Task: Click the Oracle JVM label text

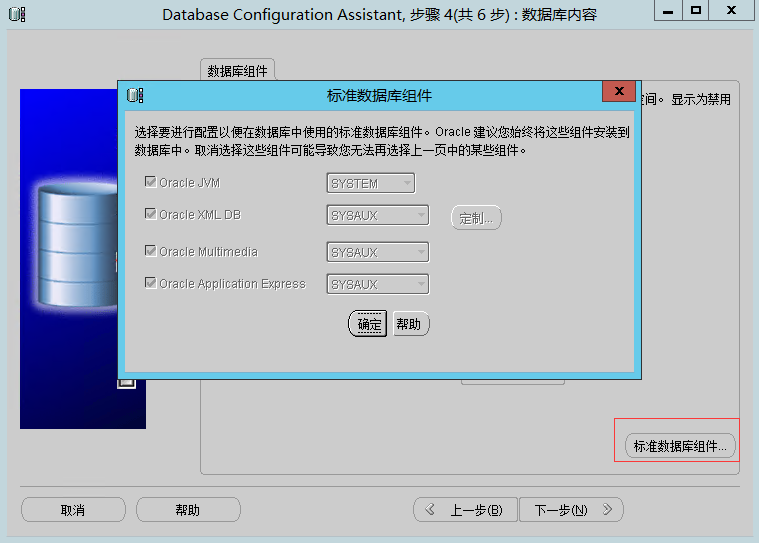Action: pos(189,183)
